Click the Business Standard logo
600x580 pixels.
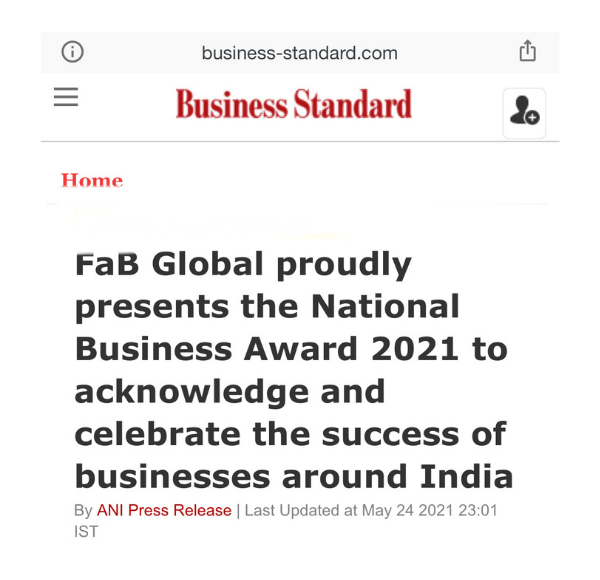(293, 104)
